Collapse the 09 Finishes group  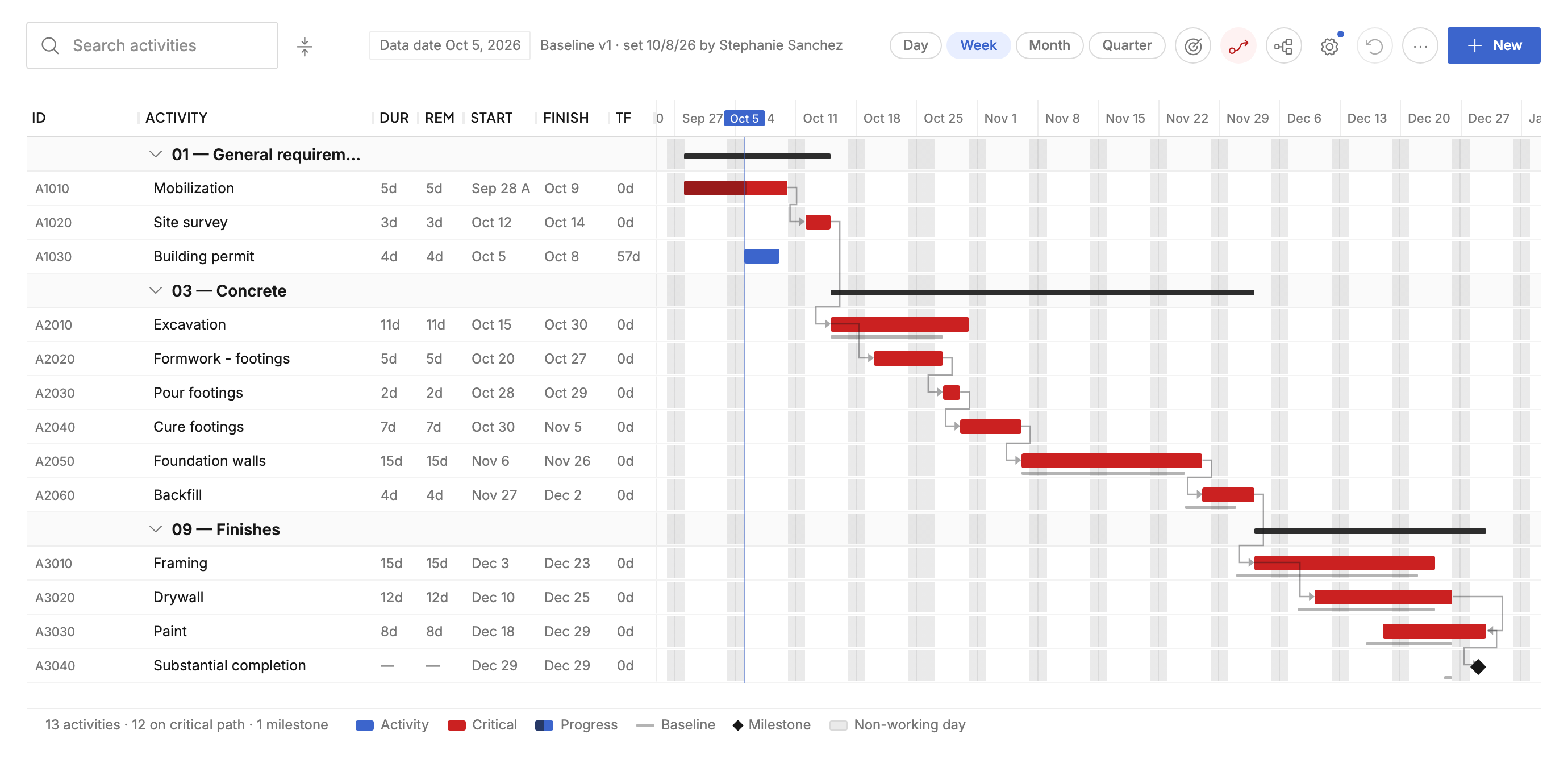(x=156, y=529)
